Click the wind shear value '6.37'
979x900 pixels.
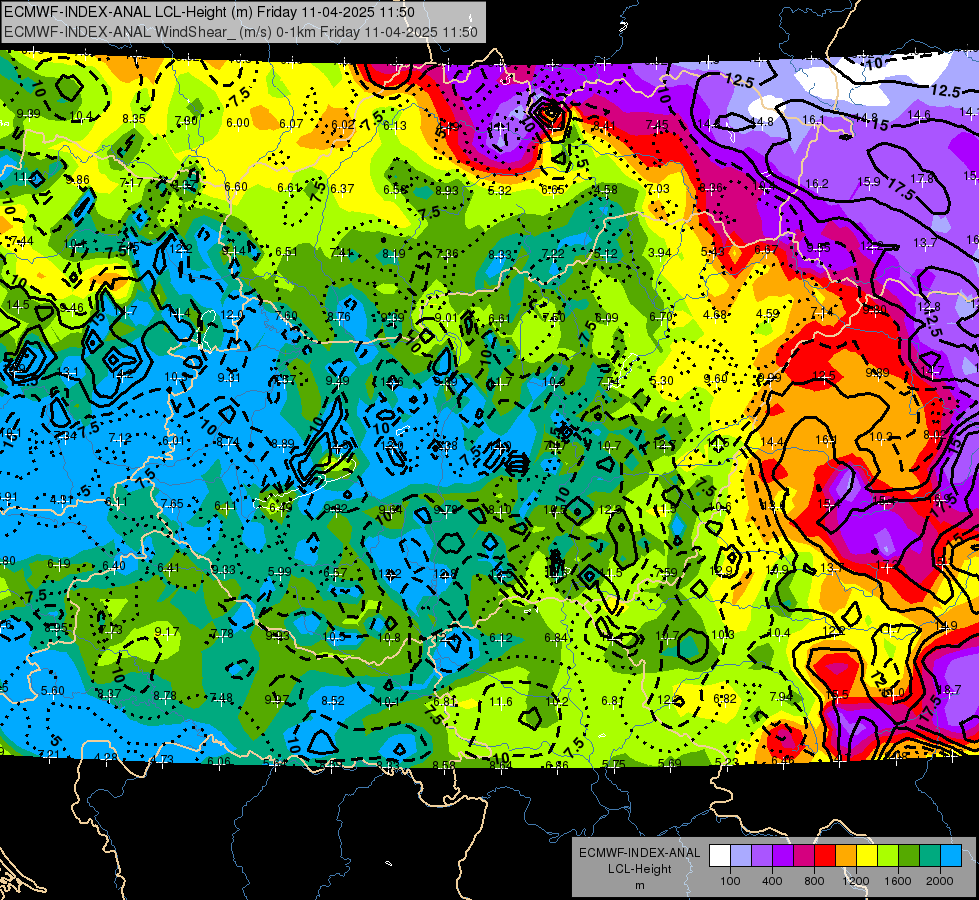coord(342,189)
